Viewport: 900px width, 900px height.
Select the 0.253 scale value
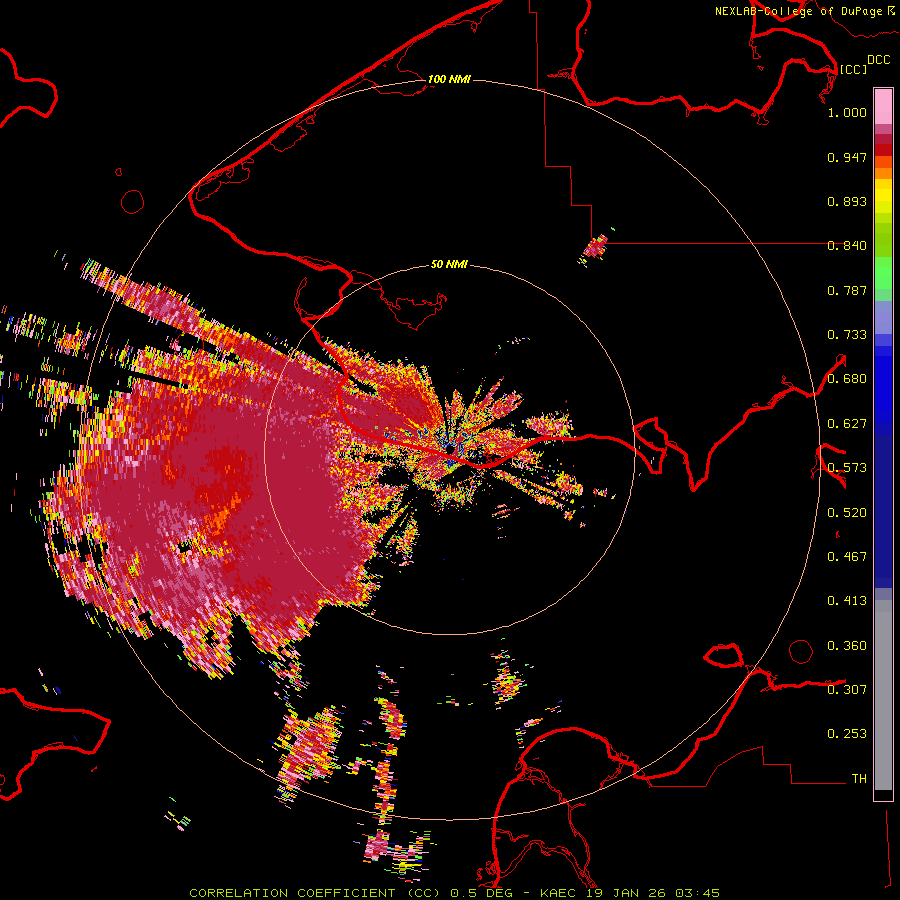tap(847, 734)
